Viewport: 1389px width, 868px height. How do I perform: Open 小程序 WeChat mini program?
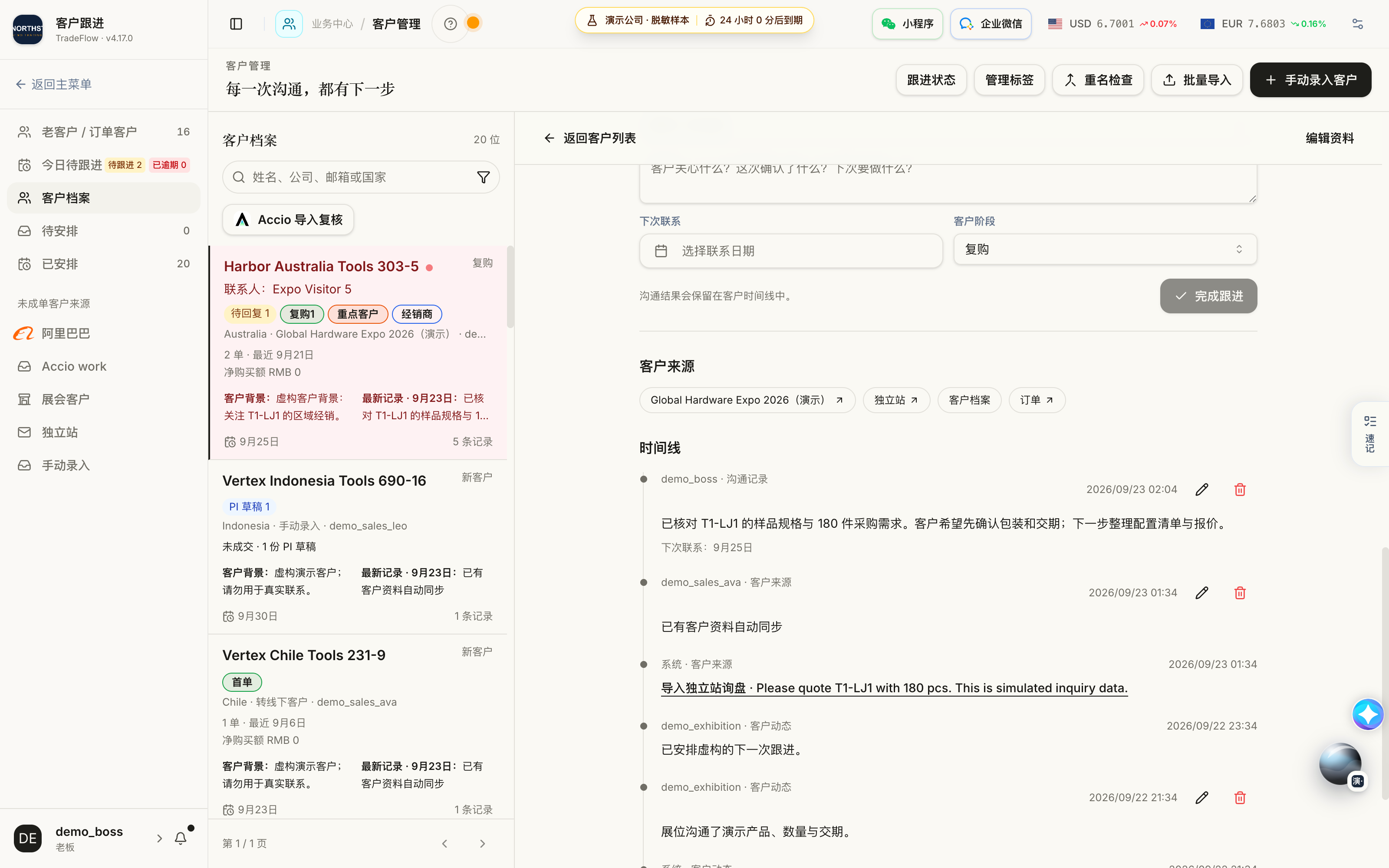coord(908,23)
